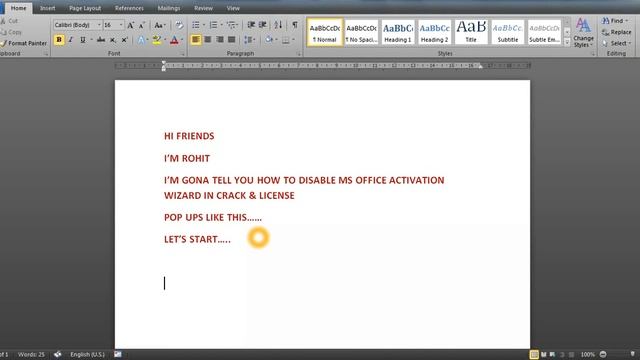Toggle Bold formatting button
640x360 pixels.
click(x=59, y=40)
